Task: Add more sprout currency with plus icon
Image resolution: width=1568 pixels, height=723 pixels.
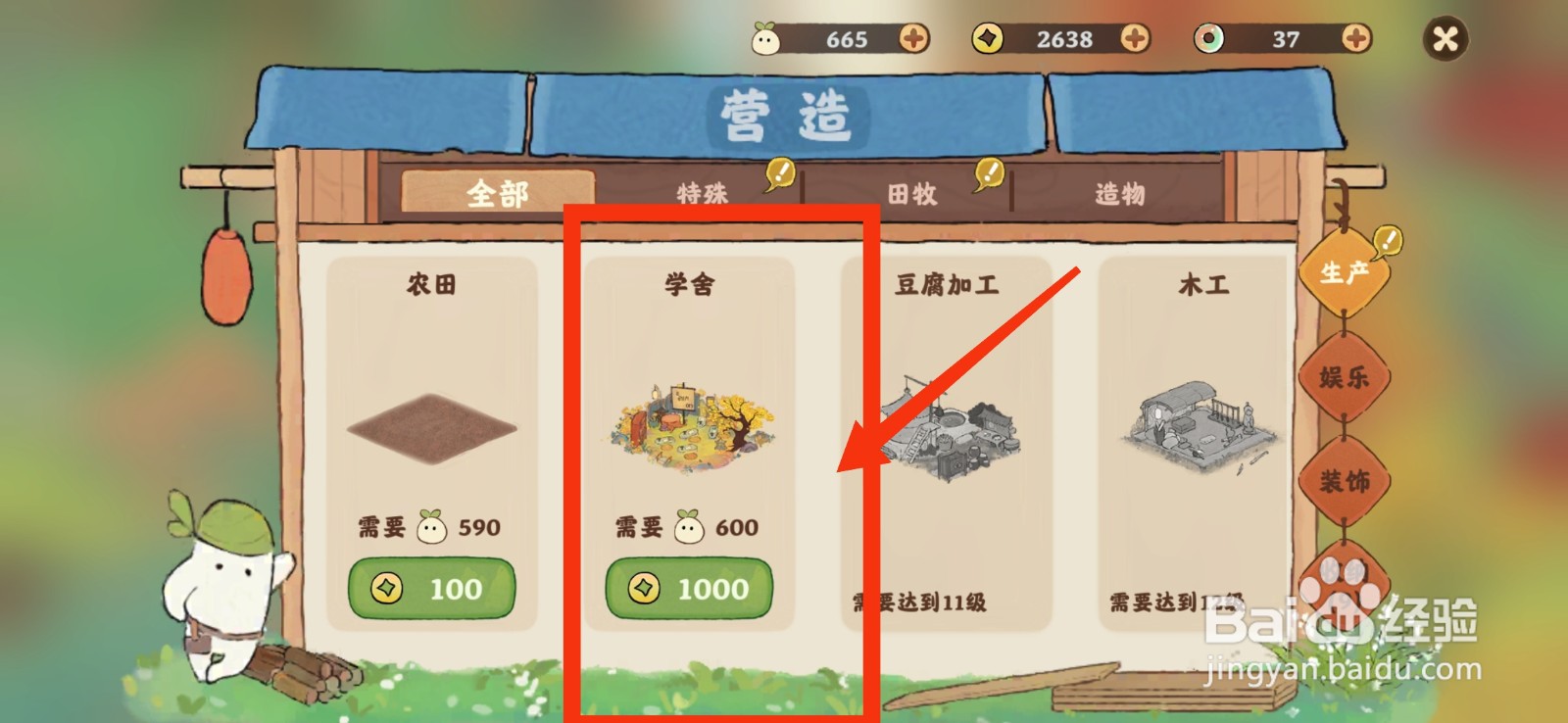Action: pyautogui.click(x=913, y=39)
